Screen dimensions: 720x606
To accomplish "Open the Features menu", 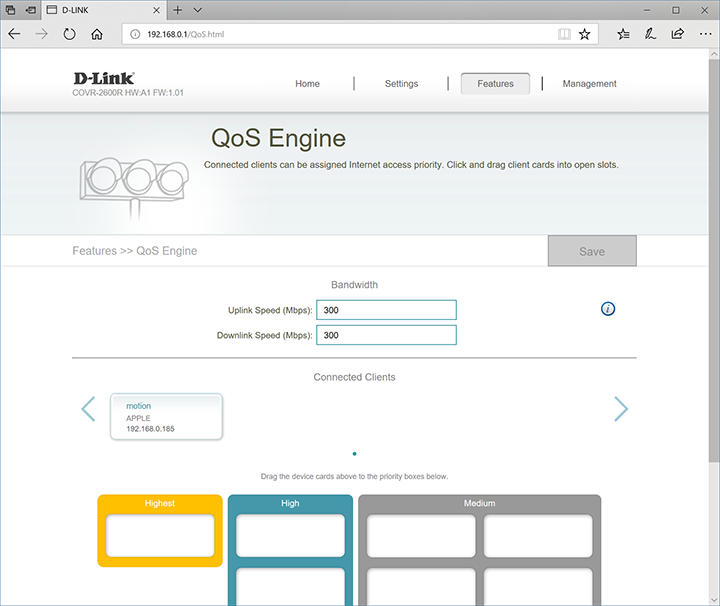I will click(x=495, y=84).
